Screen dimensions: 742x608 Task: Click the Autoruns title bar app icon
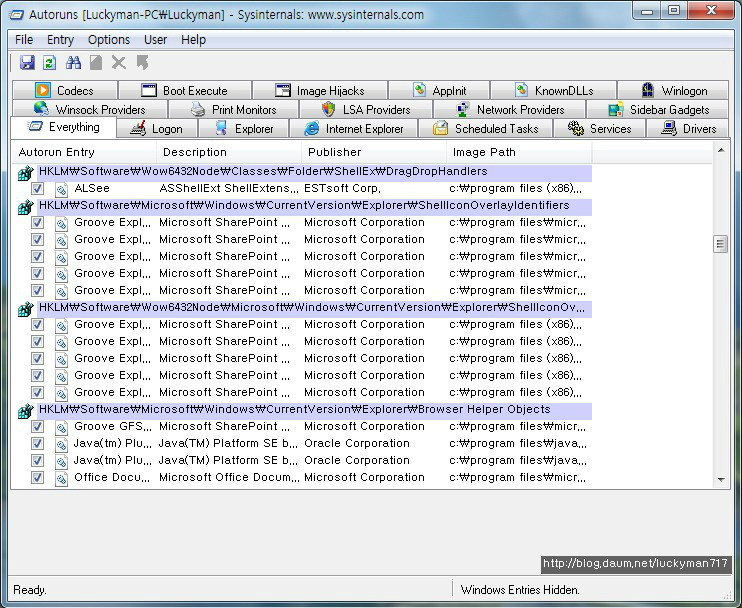pos(17,15)
